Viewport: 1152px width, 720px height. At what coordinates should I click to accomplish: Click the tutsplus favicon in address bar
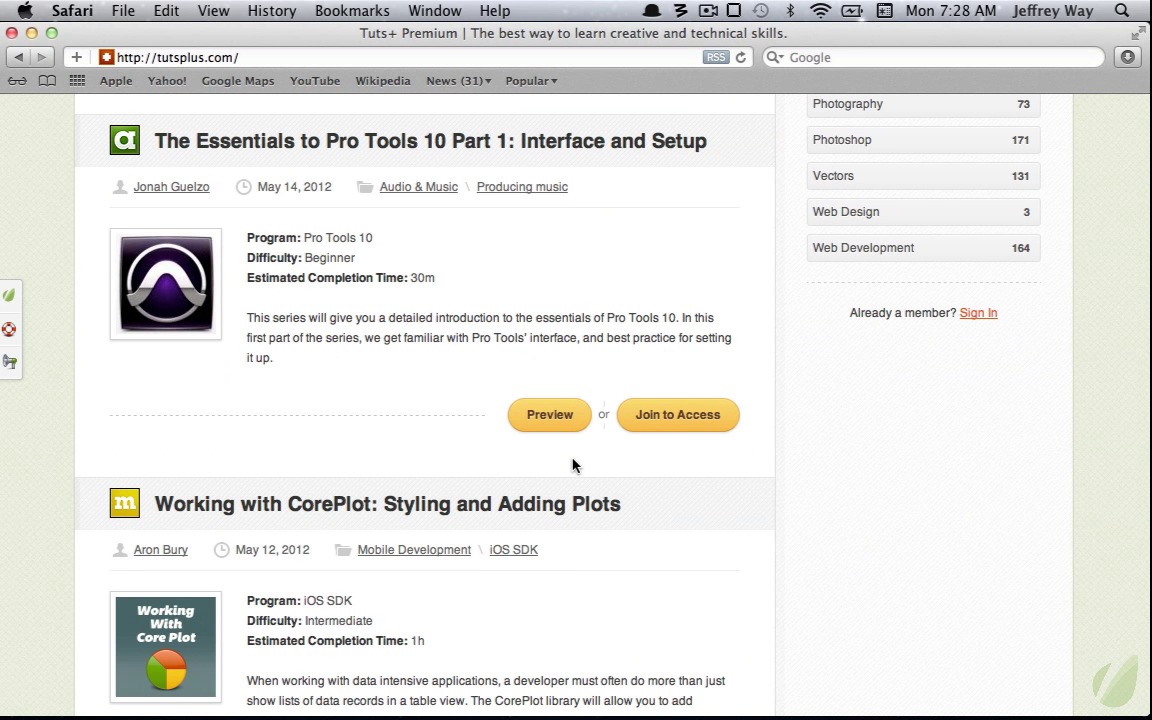coord(107,57)
